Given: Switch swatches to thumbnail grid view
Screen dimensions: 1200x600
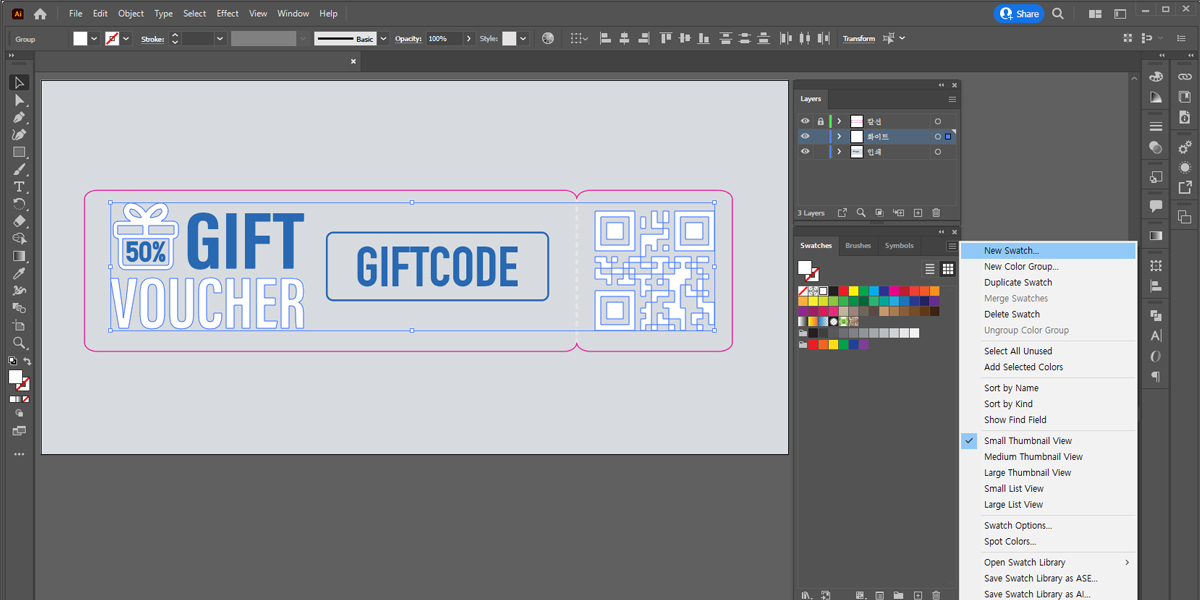Looking at the screenshot, I should pos(947,269).
